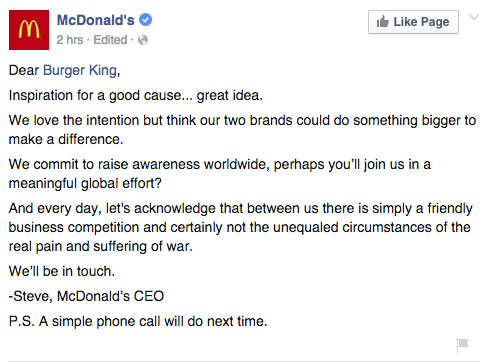The width and height of the screenshot is (488, 364).
Task: Click the thumbs-up icon in Like Page
Action: point(383,22)
